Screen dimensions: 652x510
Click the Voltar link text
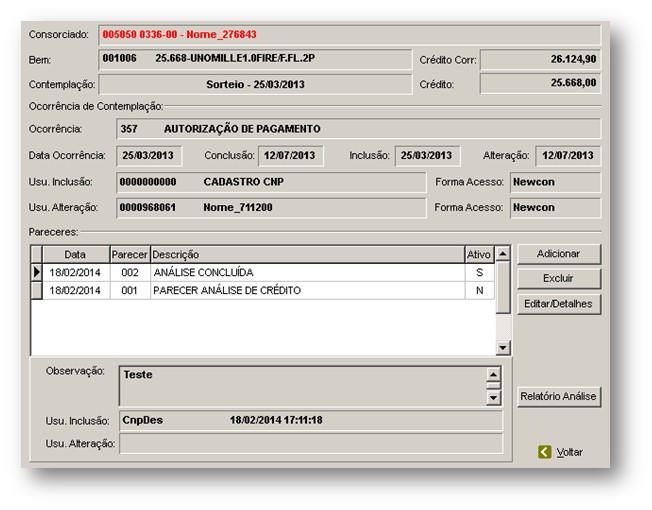570,452
